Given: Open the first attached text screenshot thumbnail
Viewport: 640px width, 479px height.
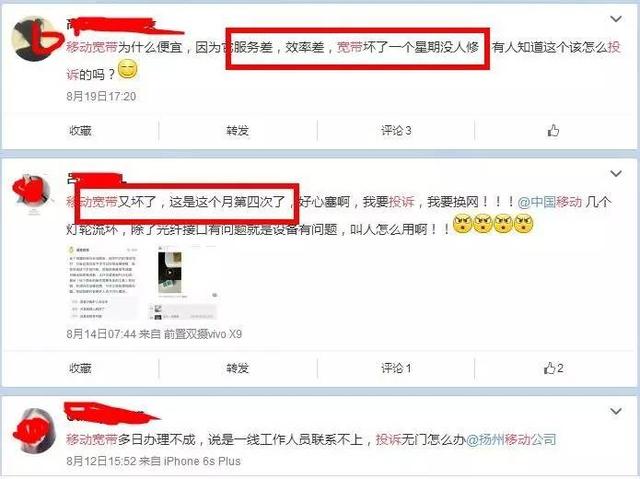Looking at the screenshot, I should click(103, 282).
